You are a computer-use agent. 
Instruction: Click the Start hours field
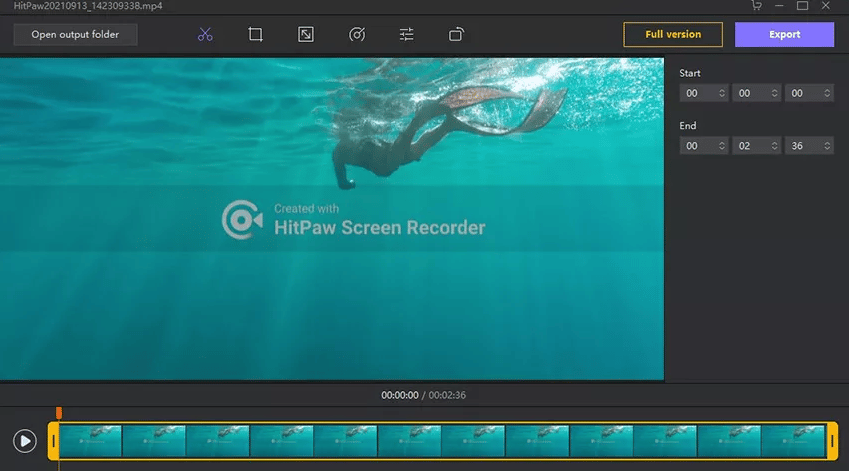703,93
